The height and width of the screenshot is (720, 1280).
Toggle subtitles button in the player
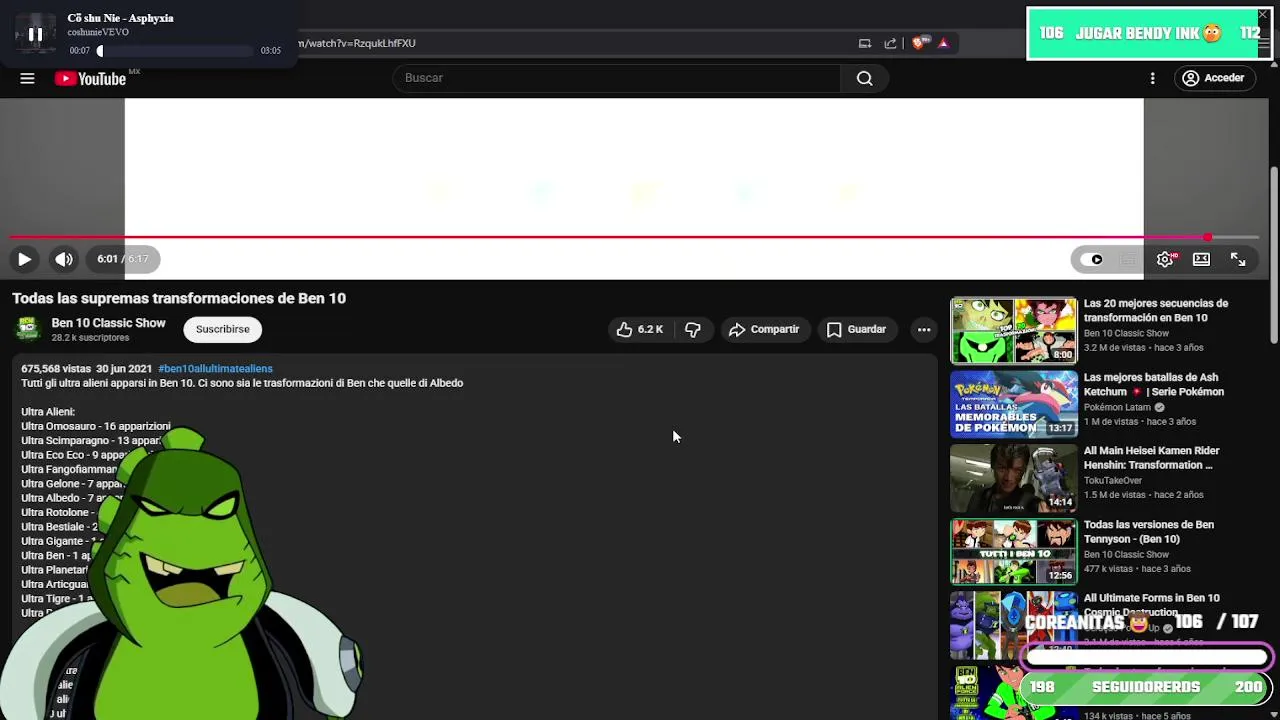coord(1128,259)
